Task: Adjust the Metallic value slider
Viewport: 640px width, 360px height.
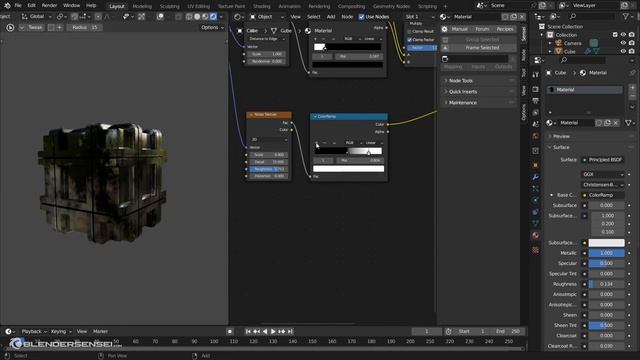Action: click(x=606, y=253)
